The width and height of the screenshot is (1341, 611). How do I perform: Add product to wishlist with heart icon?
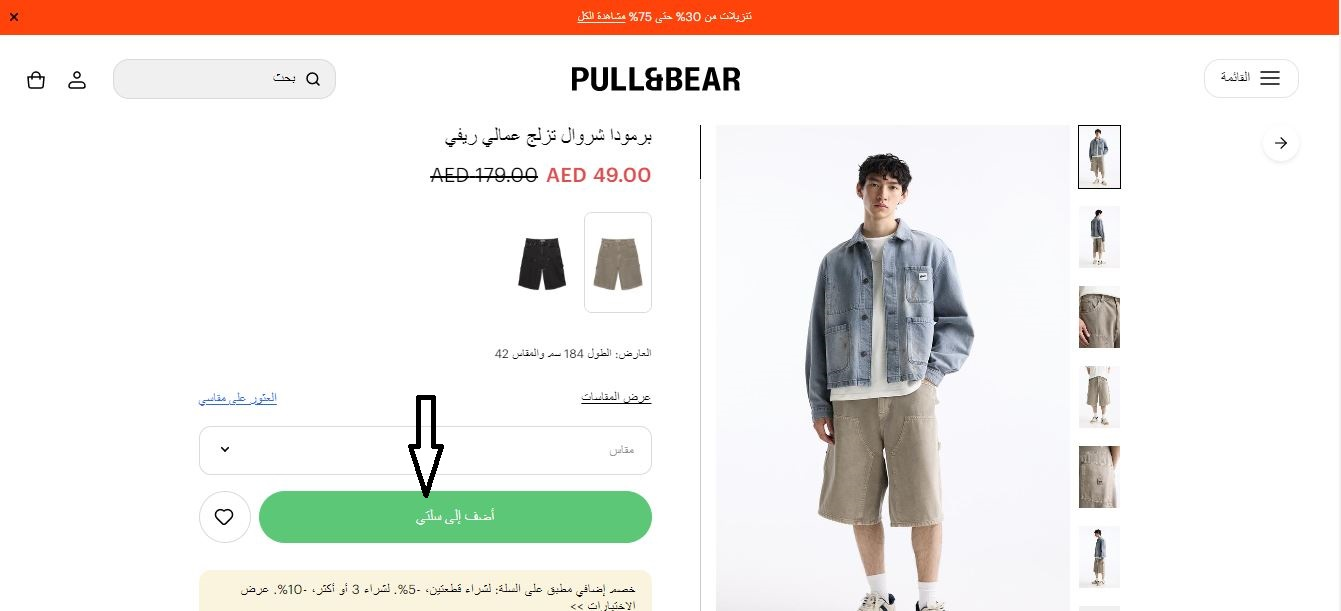click(224, 517)
